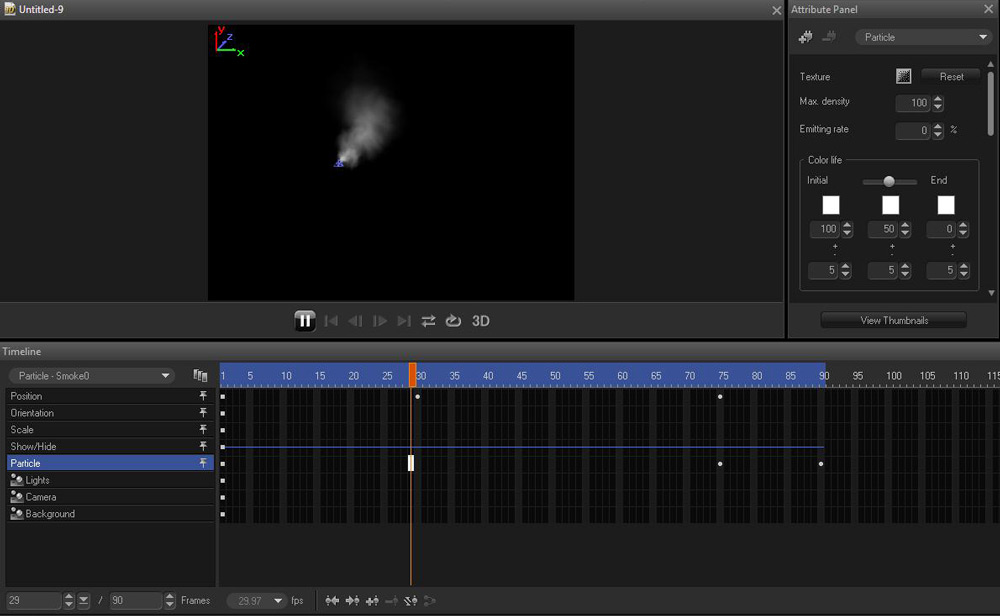Select the Show/Hide track
Screen dimensions: 1000x616
[x=110, y=446]
